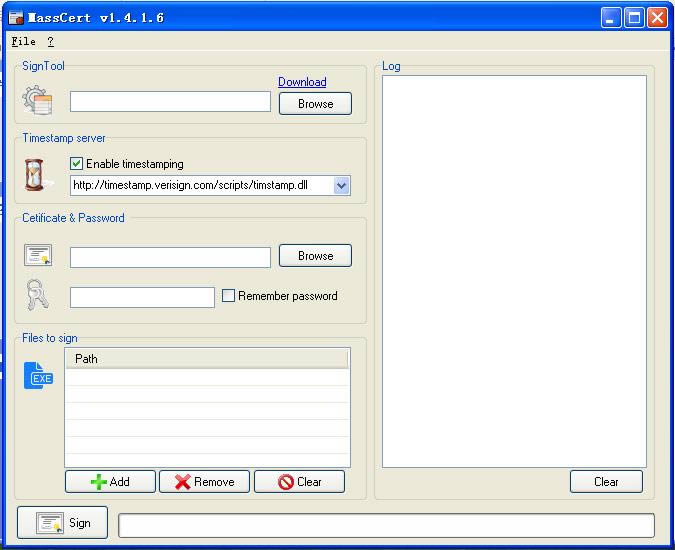The image size is (675, 550).
Task: Follow the Download link for SignTool
Action: (x=302, y=82)
